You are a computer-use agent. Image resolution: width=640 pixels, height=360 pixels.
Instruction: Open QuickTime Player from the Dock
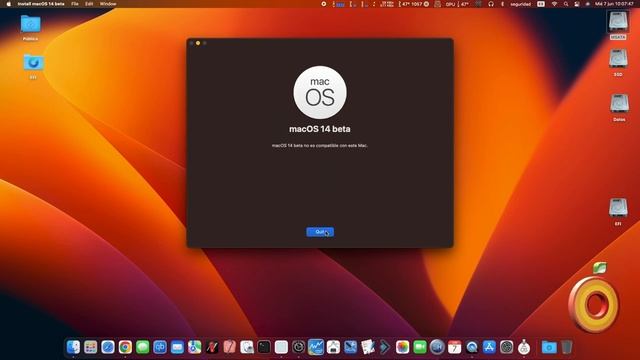[x=472, y=347]
